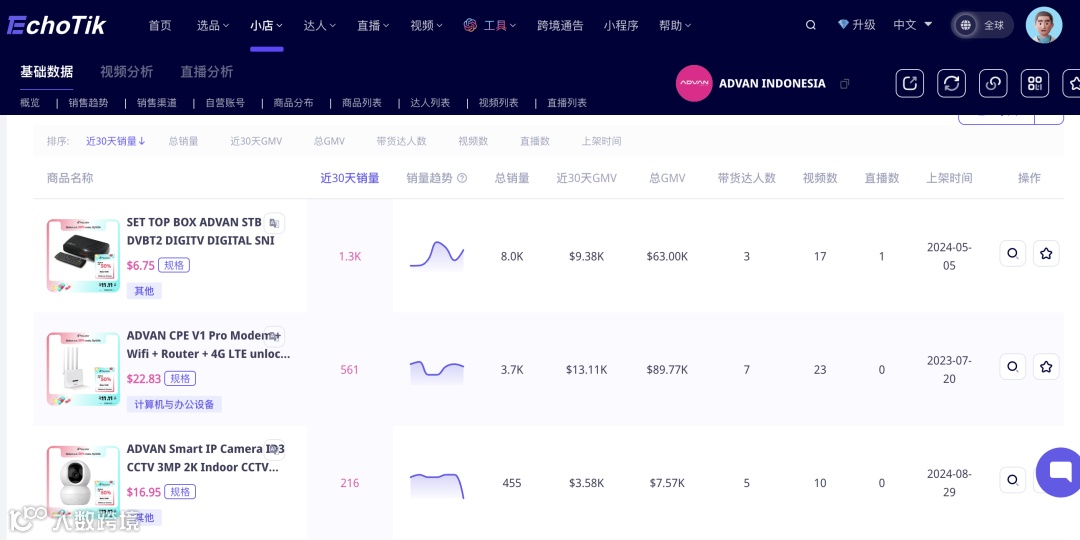Screen dimensions: 1080x540
Task: Open Smart IP Camera product thumbnail
Action: [x=83, y=481]
